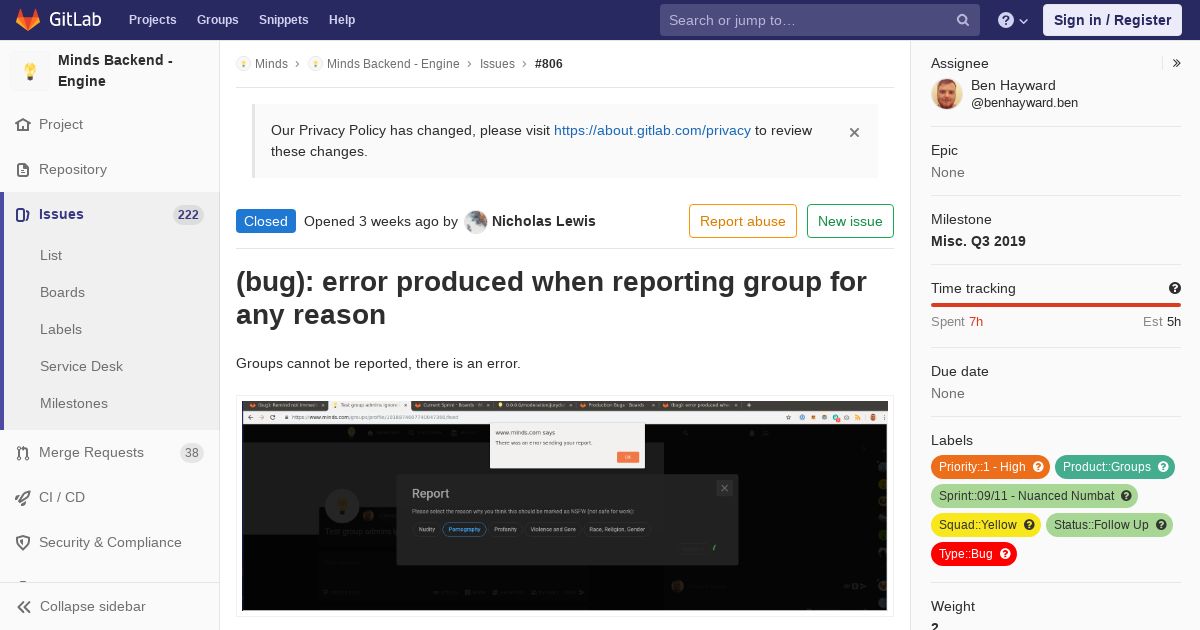Click the Report abuse button

[743, 221]
